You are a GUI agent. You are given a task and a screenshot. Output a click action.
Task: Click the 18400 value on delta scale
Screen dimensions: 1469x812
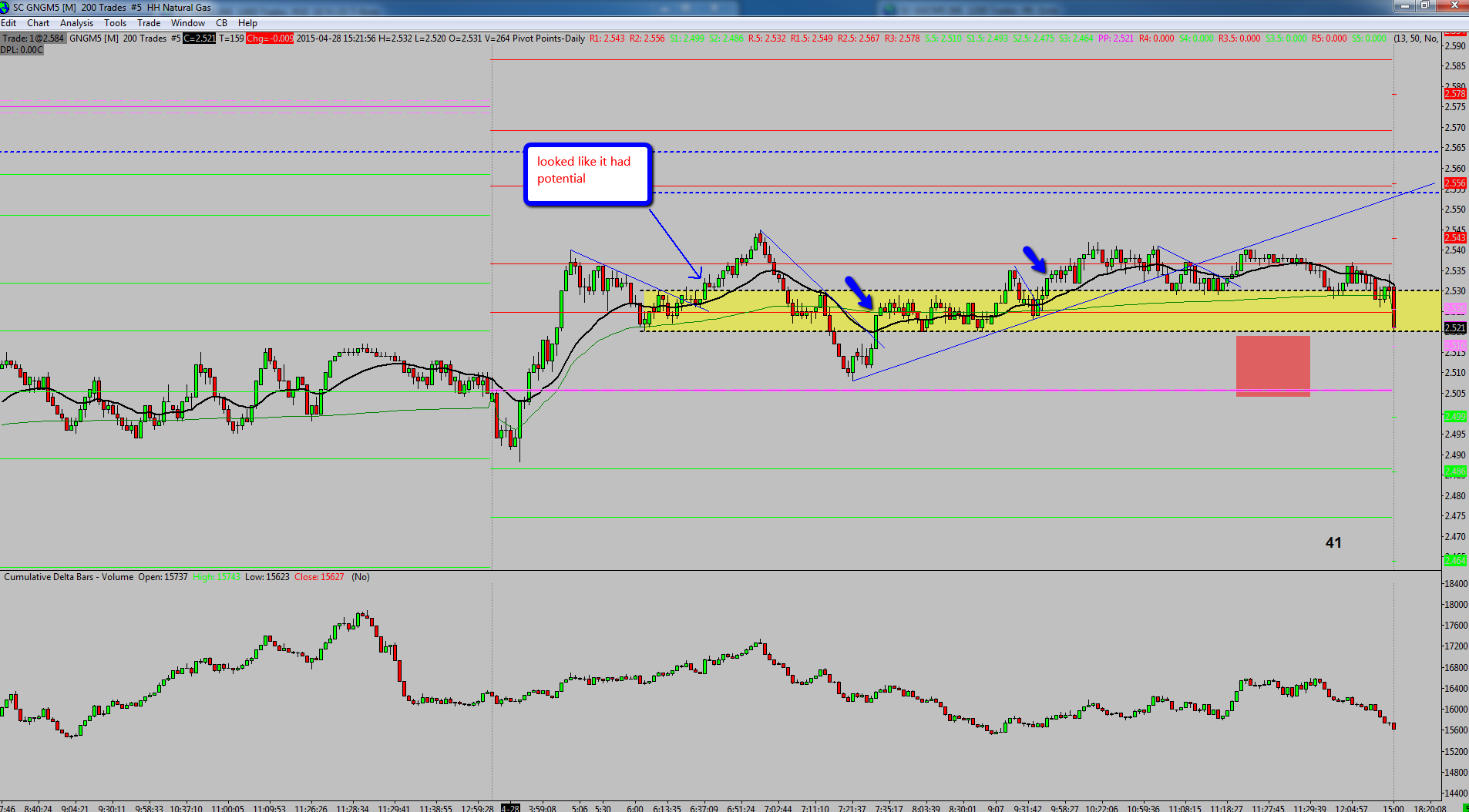[1456, 584]
